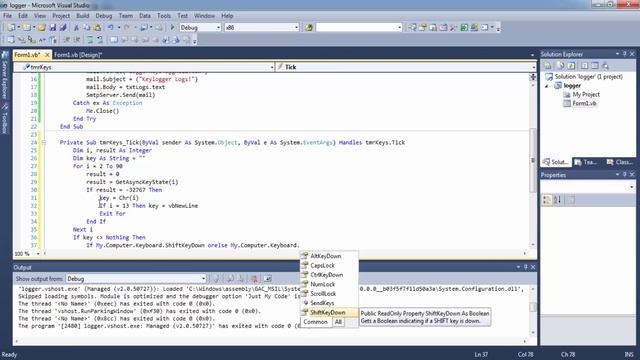Click Show All Files in Solution Explorer
640x360 pixels.
tap(560, 65)
